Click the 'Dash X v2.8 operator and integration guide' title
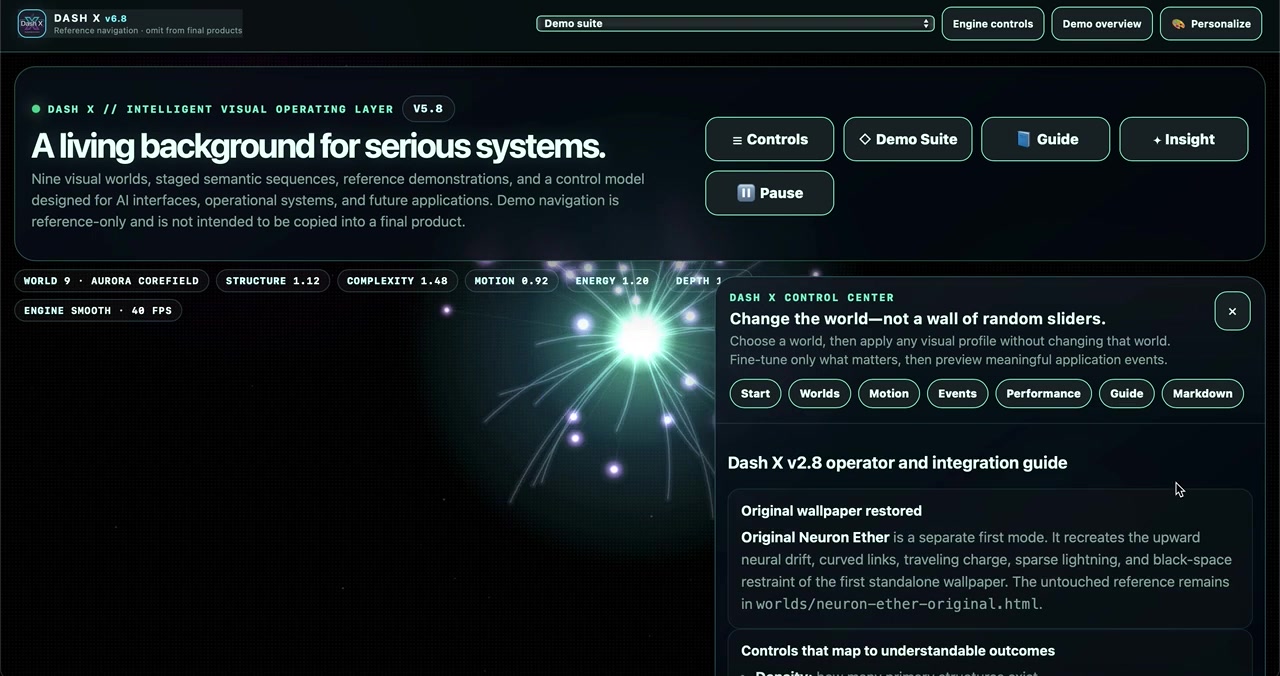Screen dimensions: 1280x676 click(x=897, y=463)
